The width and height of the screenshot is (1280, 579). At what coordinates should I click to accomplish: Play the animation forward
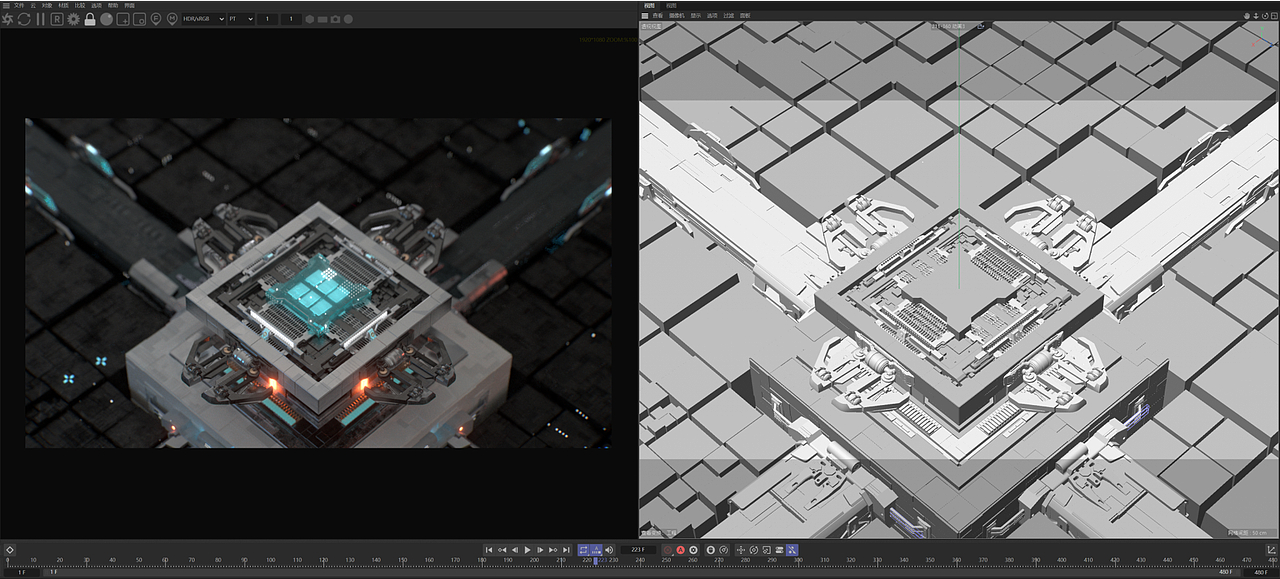pyautogui.click(x=527, y=550)
